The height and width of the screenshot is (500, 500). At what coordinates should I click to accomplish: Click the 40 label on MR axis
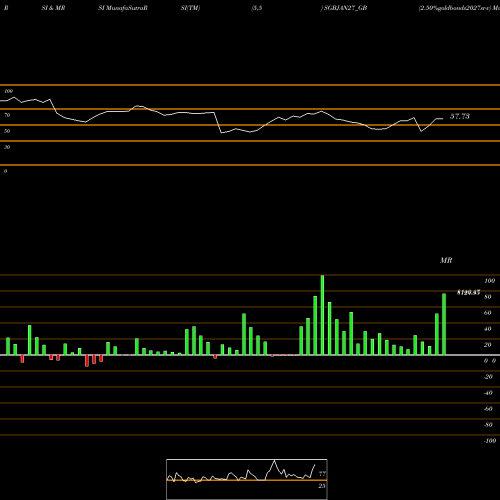tap(488, 329)
